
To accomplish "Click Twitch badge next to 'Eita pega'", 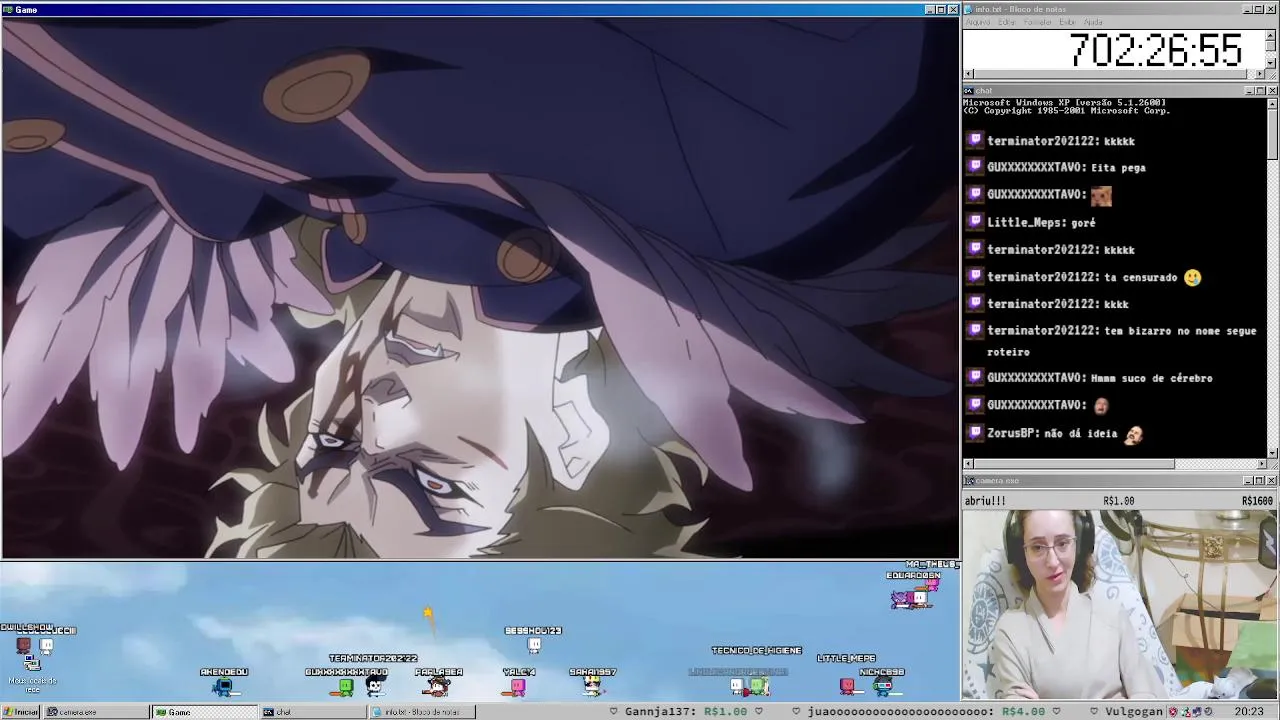I will 975,167.
